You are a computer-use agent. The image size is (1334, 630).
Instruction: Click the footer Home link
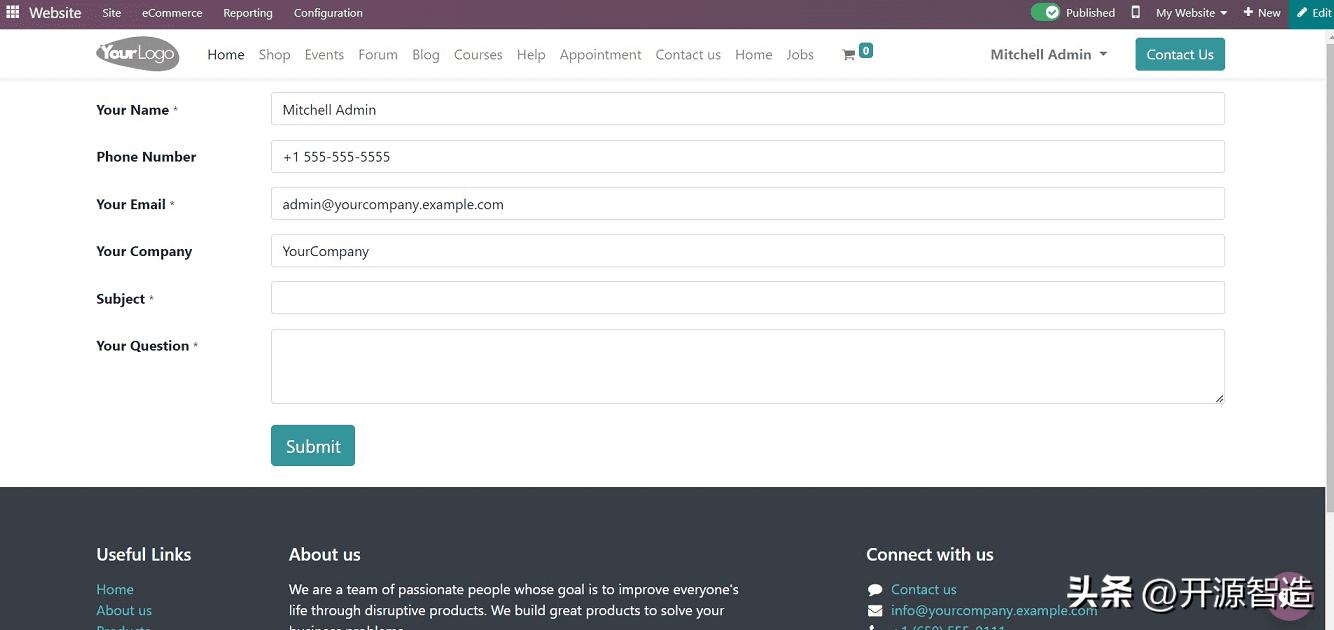point(115,590)
